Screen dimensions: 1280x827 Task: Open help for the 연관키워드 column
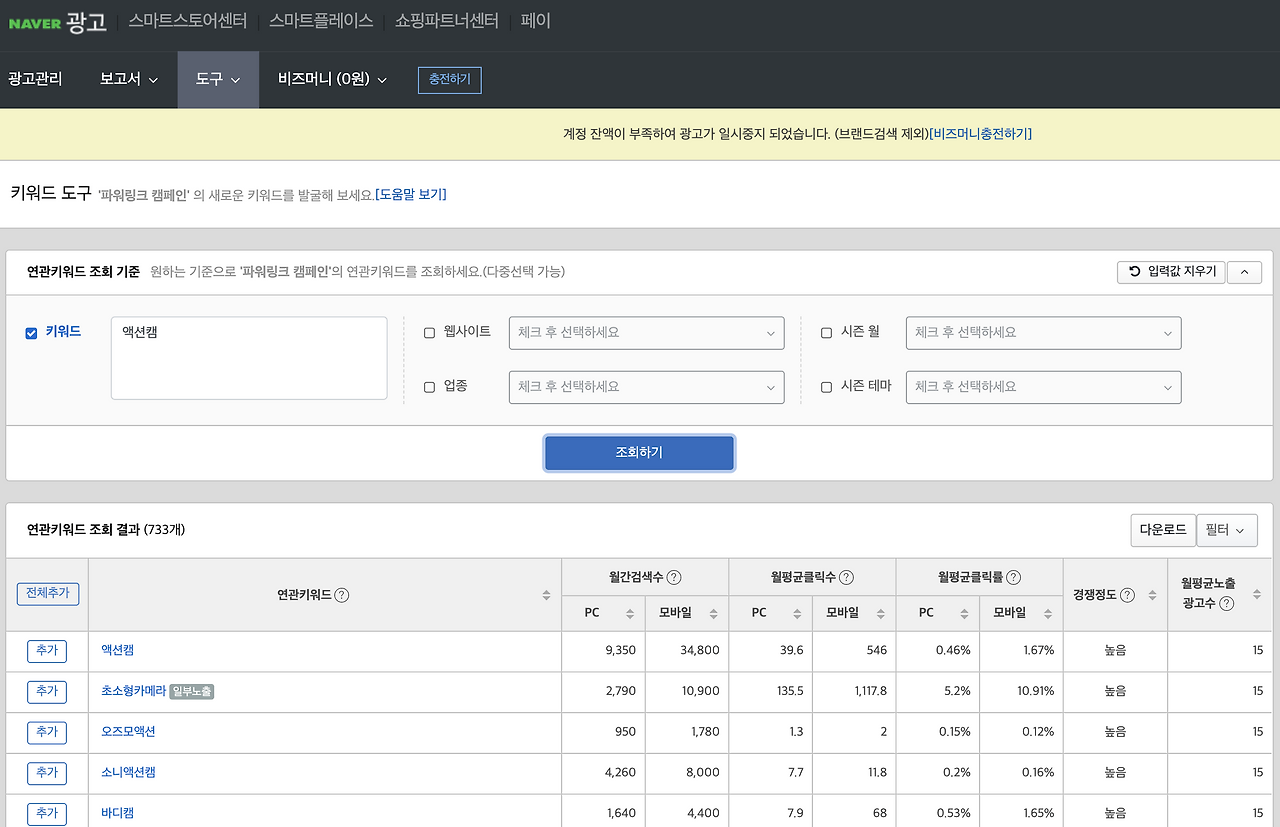(x=342, y=595)
